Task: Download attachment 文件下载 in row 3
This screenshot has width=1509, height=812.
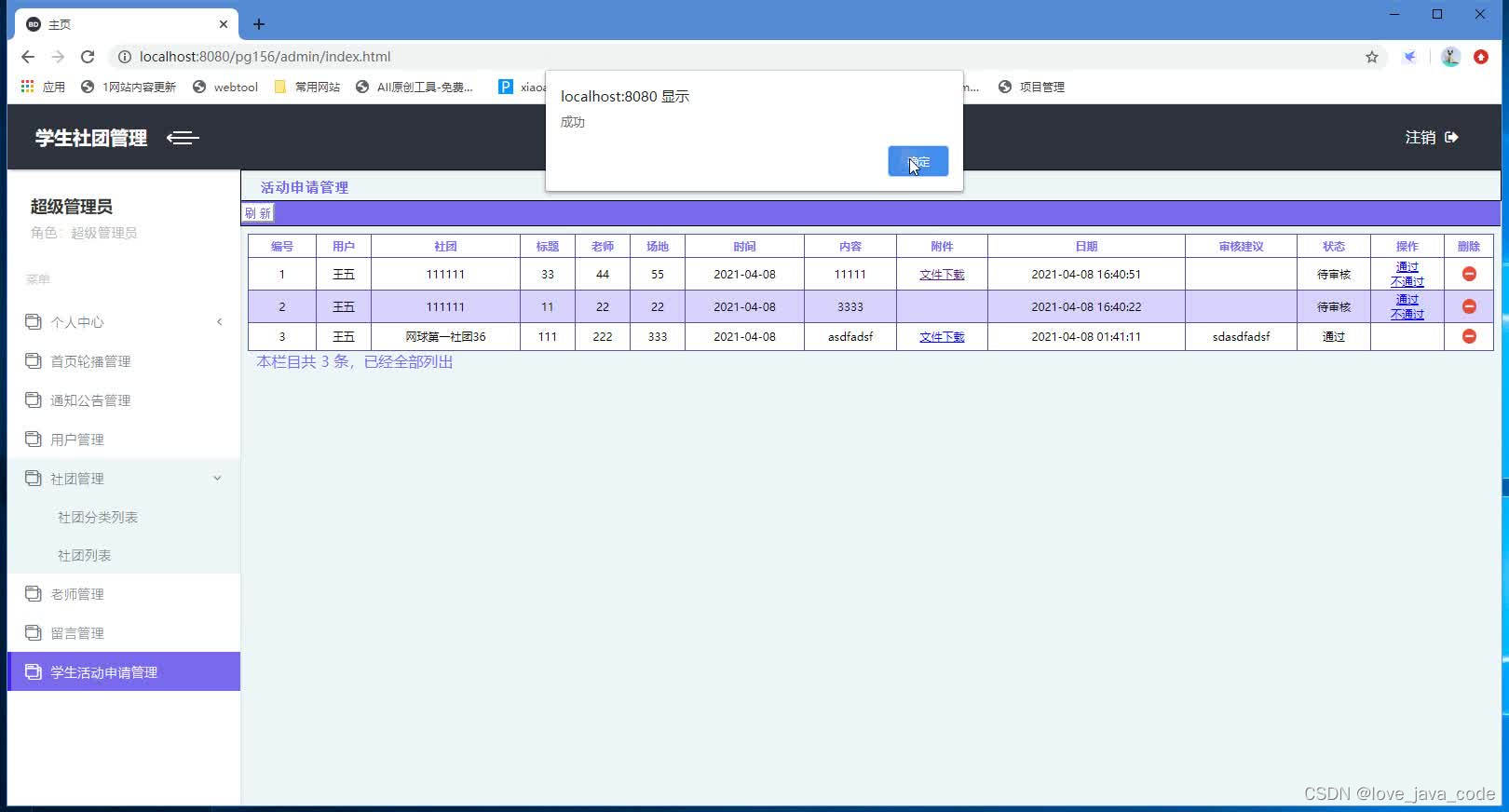Action: click(942, 337)
